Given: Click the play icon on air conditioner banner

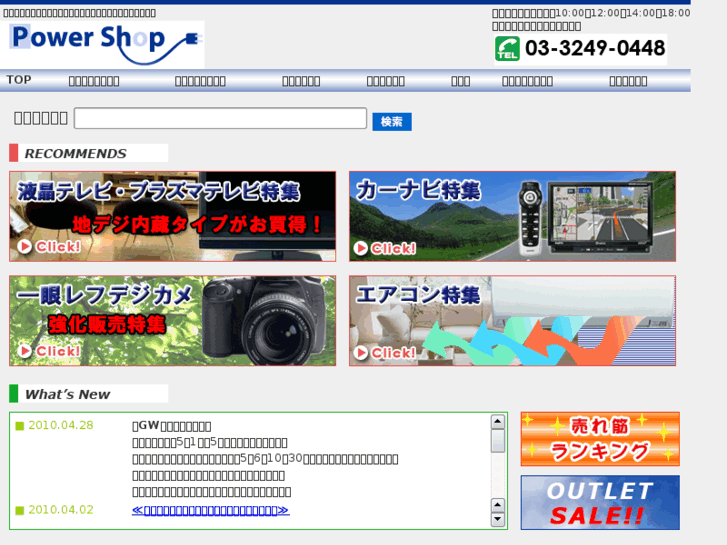Looking at the screenshot, I should coord(360,353).
